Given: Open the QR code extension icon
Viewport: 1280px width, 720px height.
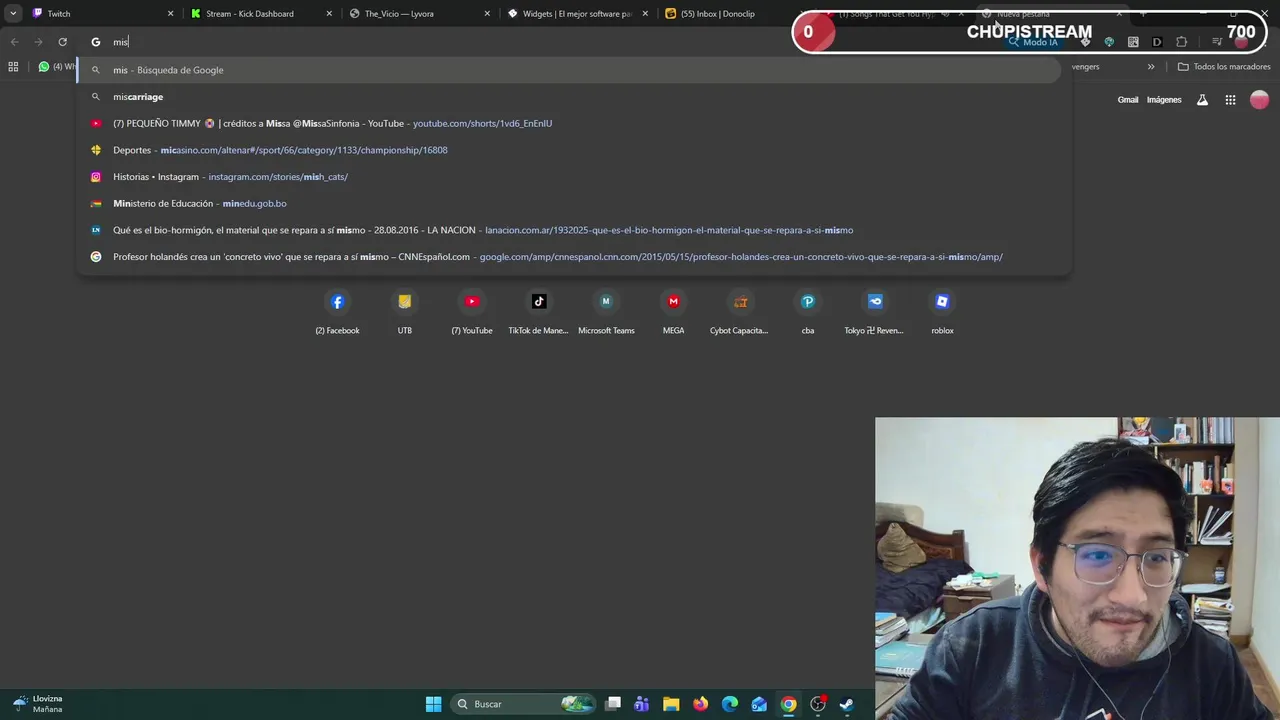Looking at the screenshot, I should (1133, 42).
